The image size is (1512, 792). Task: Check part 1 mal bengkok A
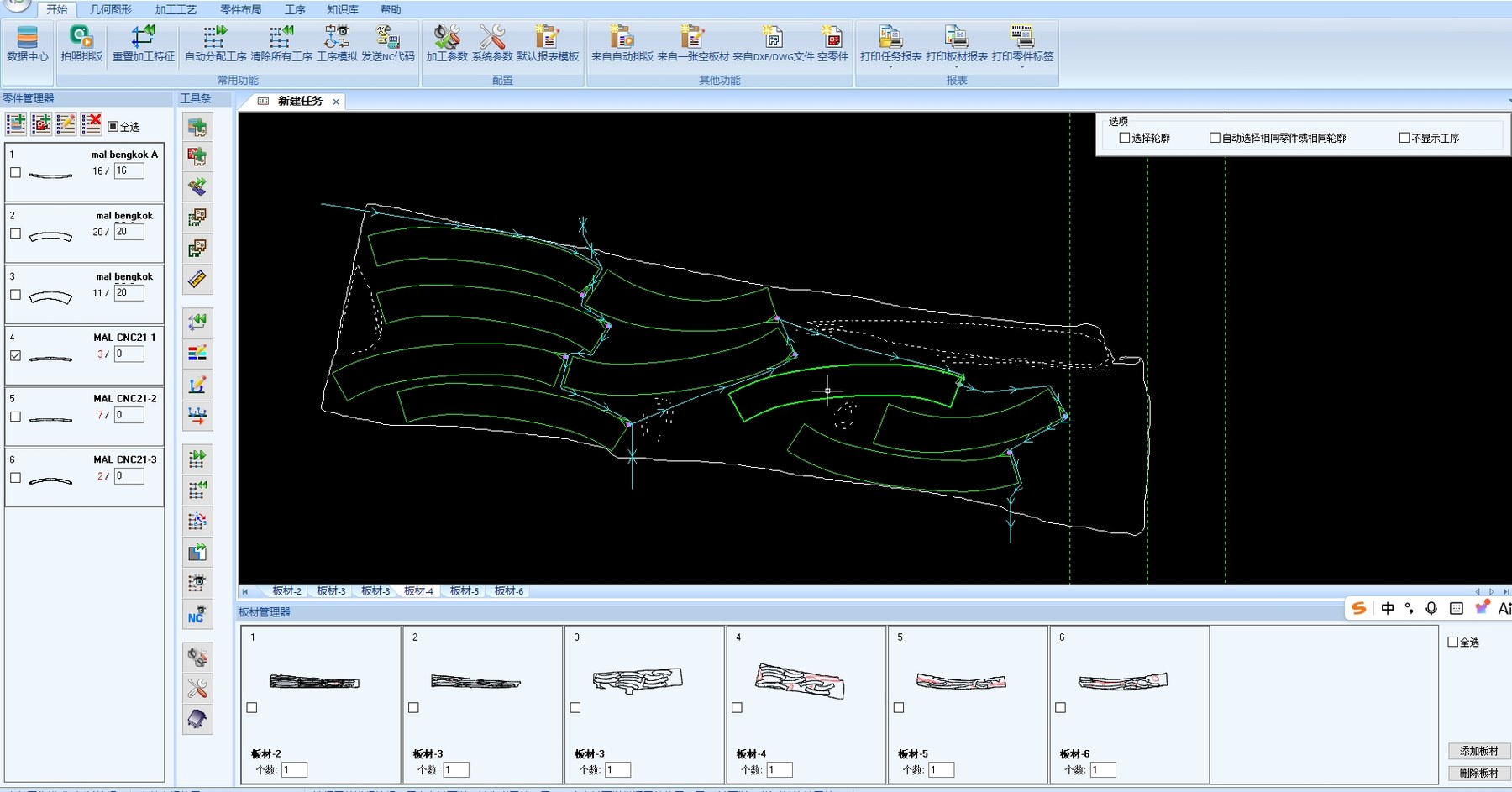(x=15, y=172)
